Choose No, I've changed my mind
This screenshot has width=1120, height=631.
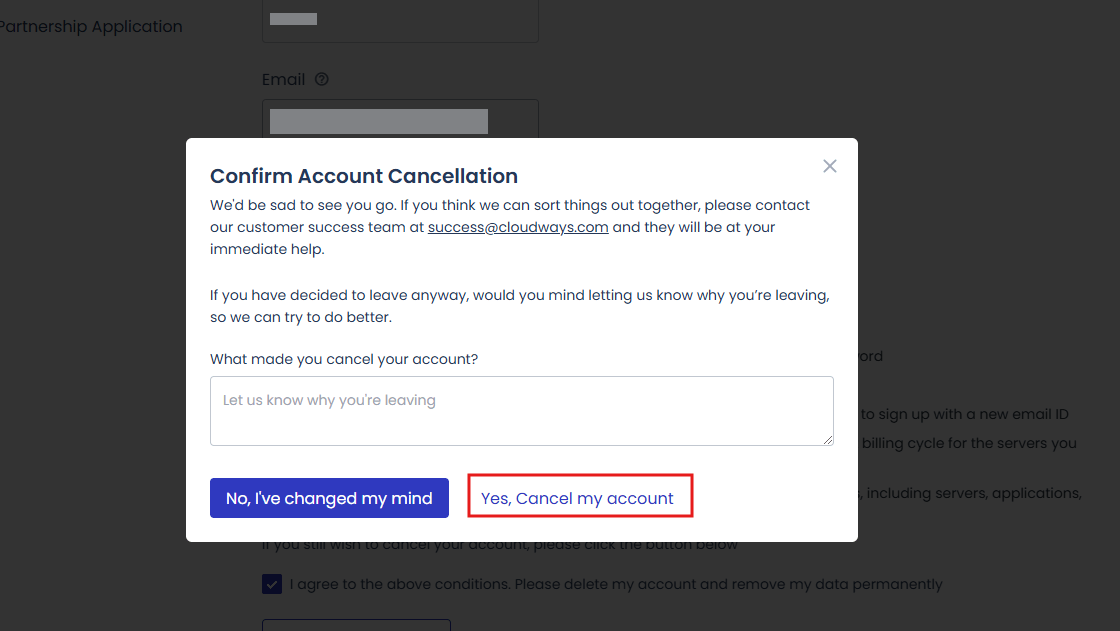329,498
